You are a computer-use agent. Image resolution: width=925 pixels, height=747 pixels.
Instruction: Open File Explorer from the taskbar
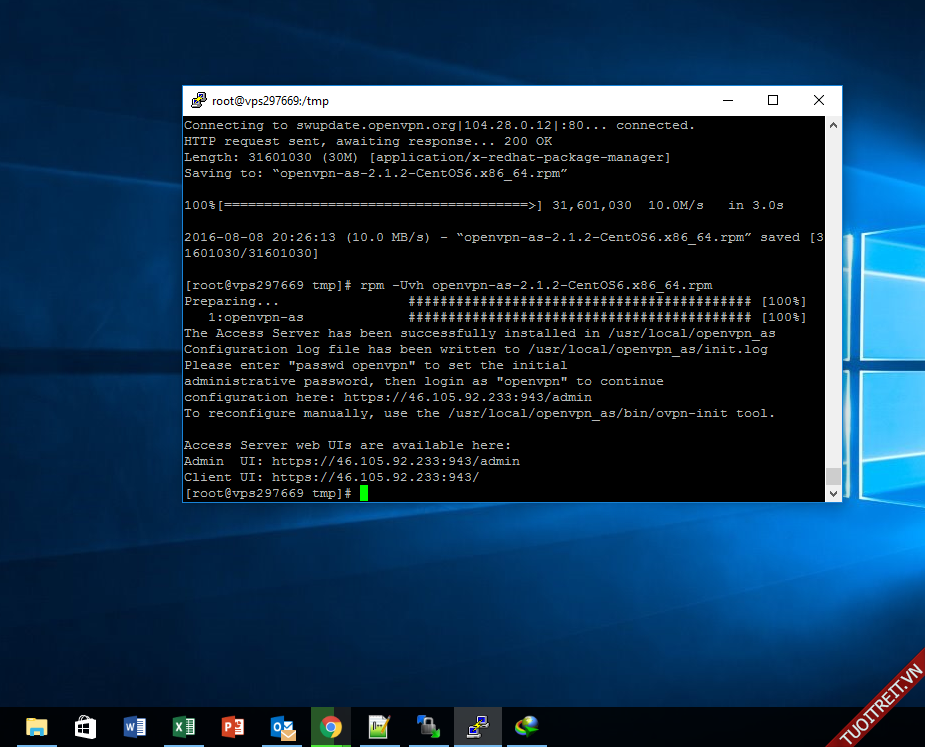[x=37, y=727]
